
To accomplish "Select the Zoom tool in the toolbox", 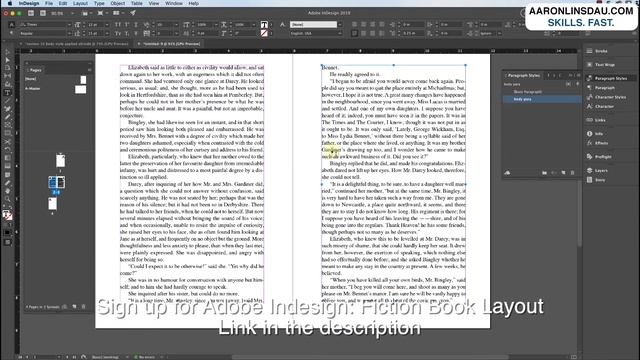I will click(x=7, y=199).
